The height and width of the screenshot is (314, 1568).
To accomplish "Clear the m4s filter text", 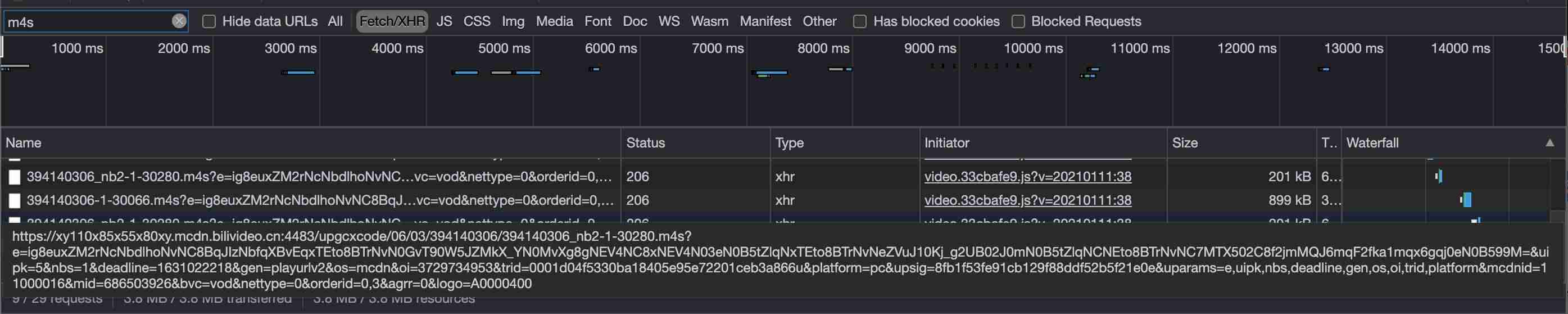I will click(179, 21).
